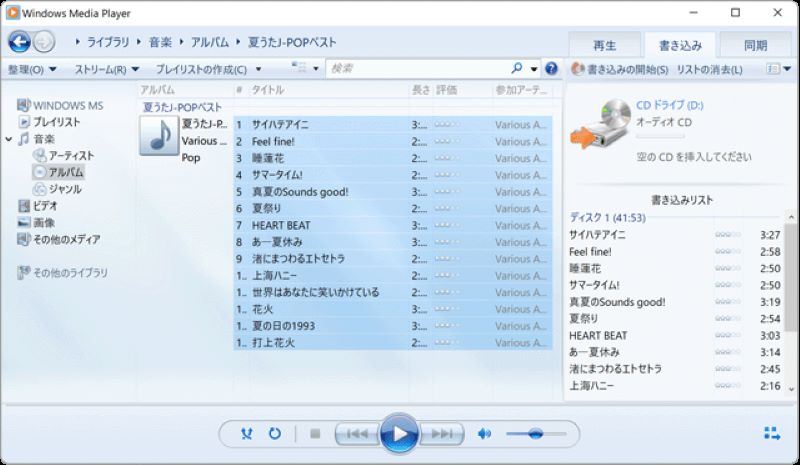Rate track サイハテアイニ with stars

pos(447,125)
